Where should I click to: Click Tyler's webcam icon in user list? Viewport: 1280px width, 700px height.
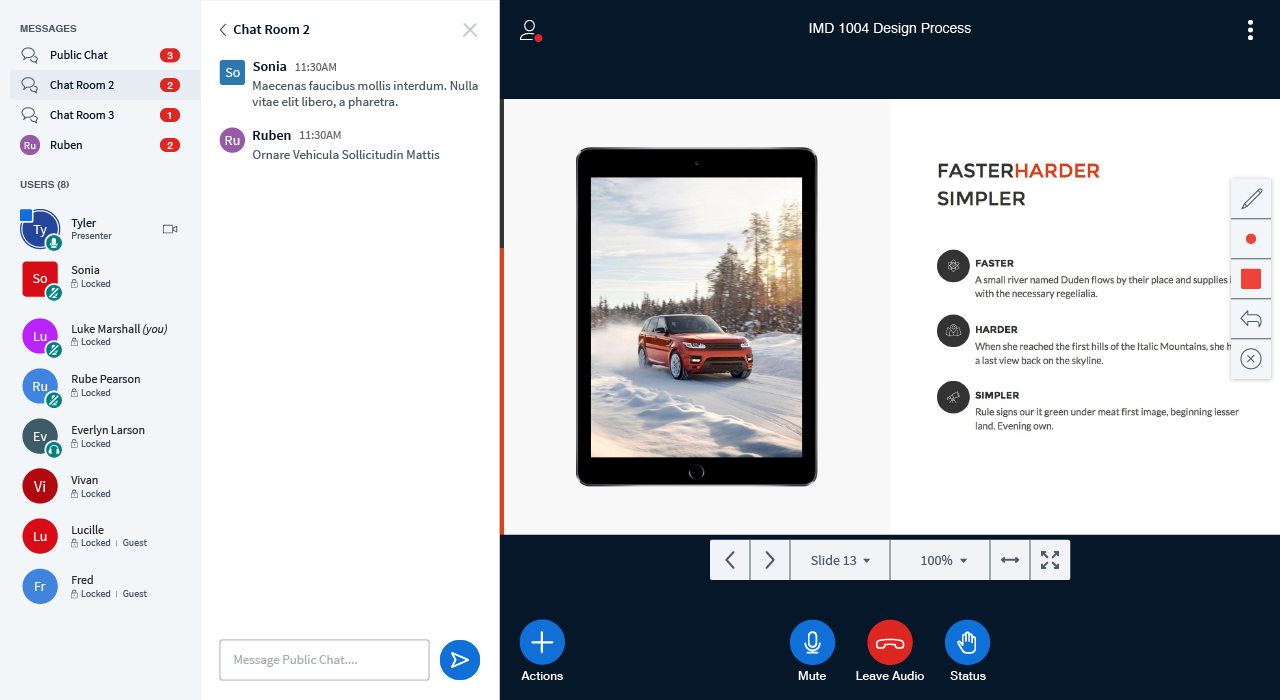170,229
